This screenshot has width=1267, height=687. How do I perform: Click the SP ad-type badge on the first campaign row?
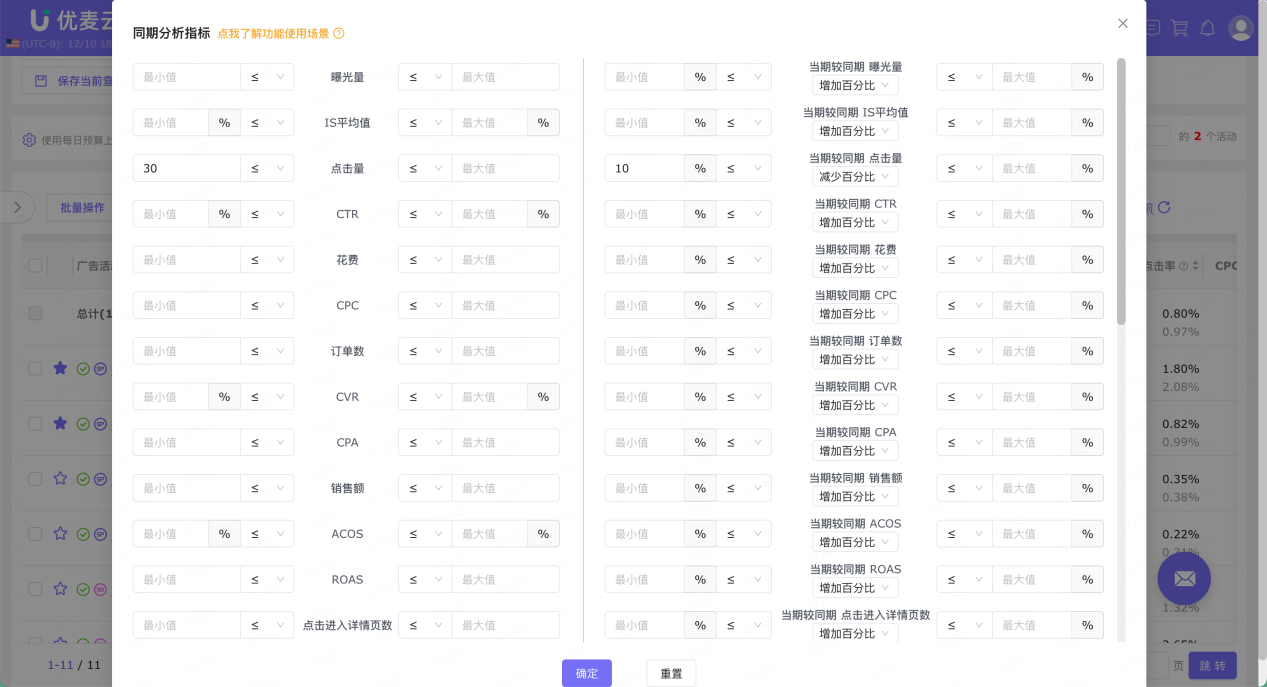tap(100, 368)
